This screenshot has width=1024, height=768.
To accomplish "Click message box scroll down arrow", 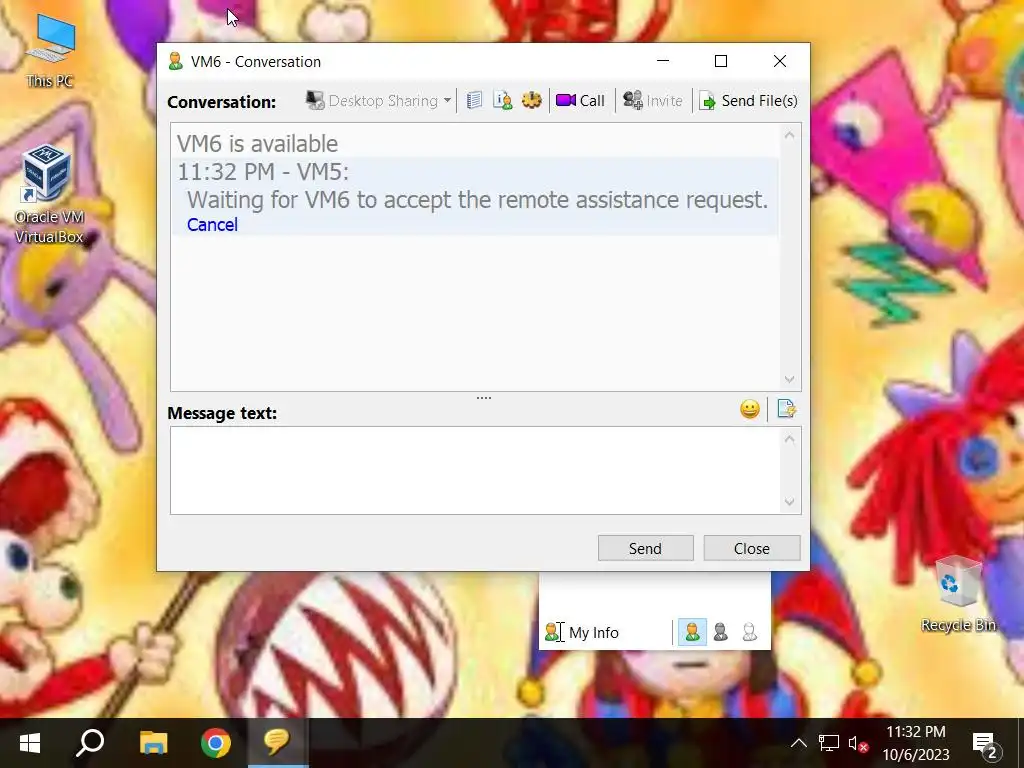I will pyautogui.click(x=790, y=502).
